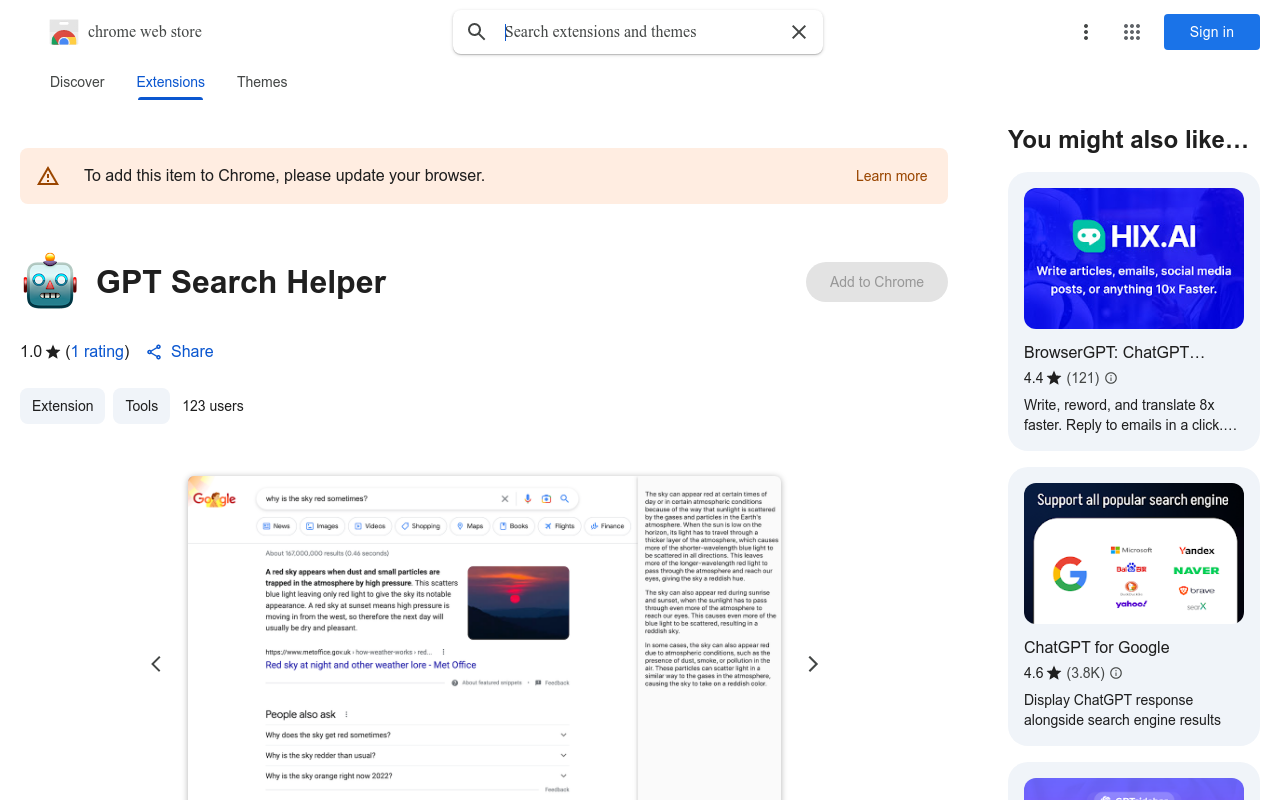1280x800 pixels.
Task: Open the HIX.AI BrowserGPT thumbnail
Action: 1134,258
